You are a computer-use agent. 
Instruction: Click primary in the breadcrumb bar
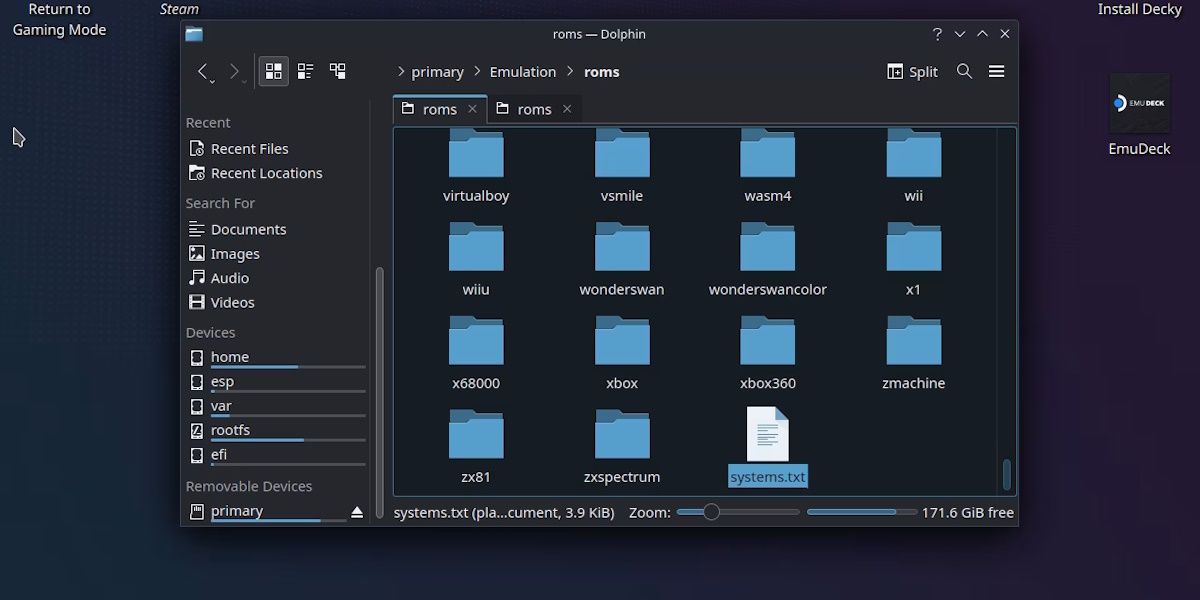click(437, 71)
